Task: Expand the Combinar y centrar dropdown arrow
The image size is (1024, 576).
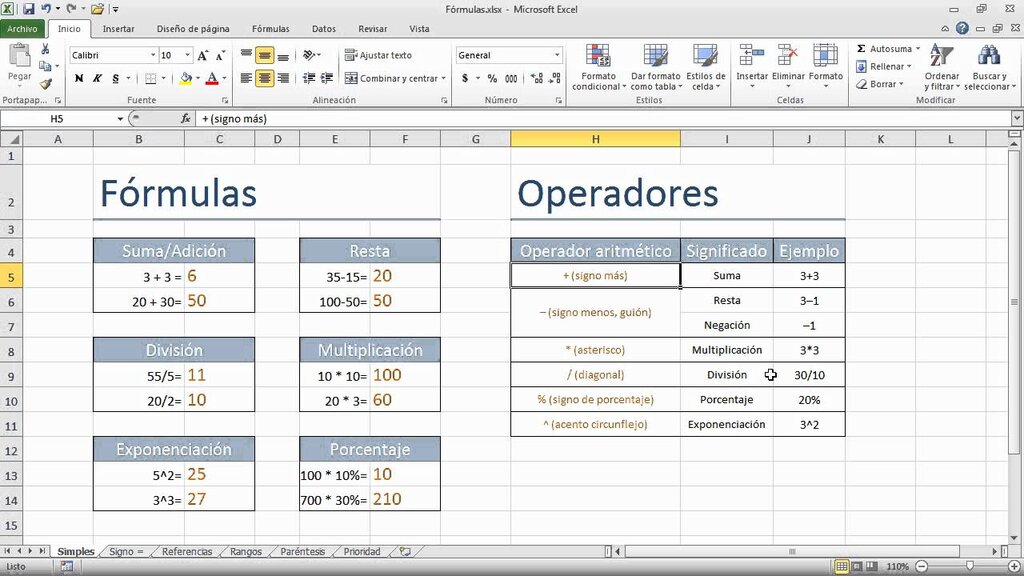Action: tap(443, 78)
